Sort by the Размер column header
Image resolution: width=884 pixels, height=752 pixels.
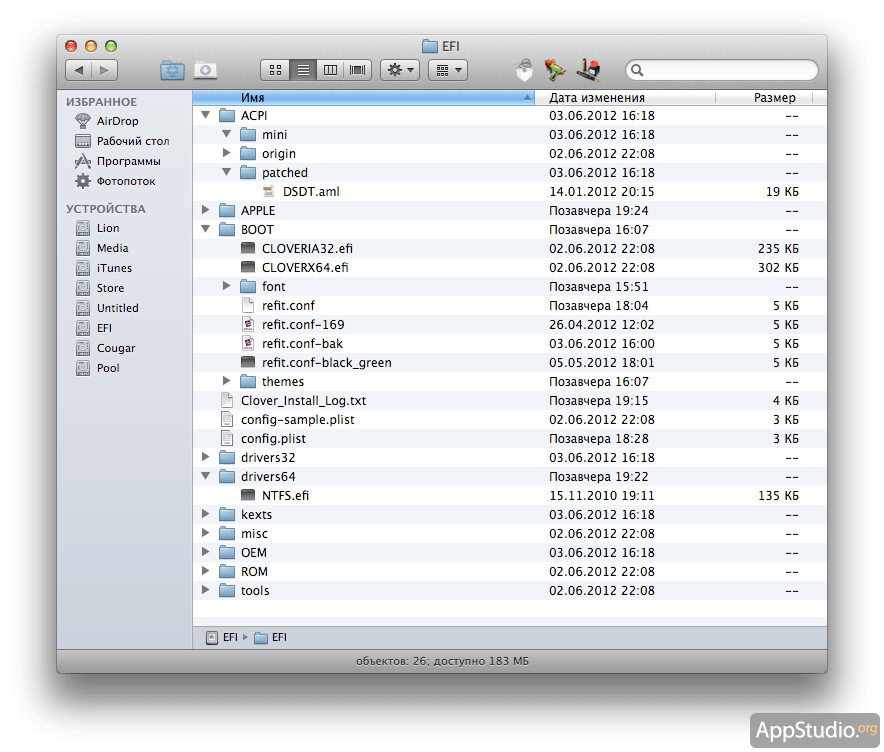point(764,98)
